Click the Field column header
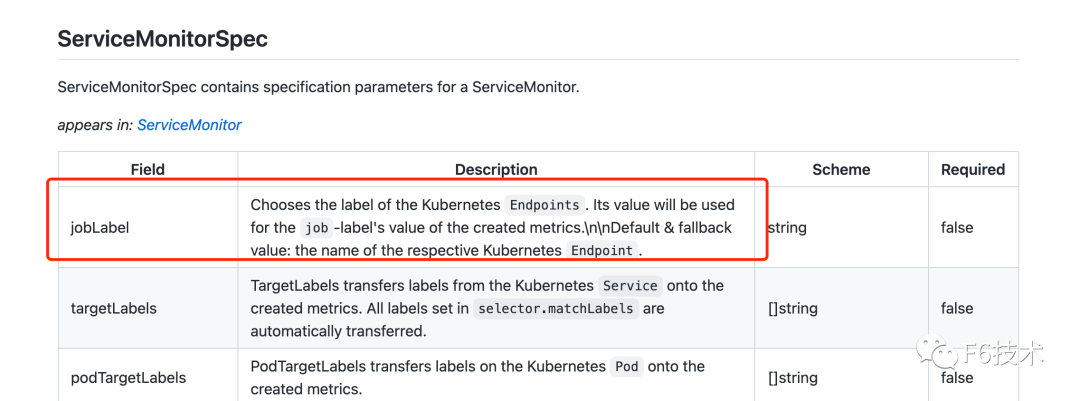The width and height of the screenshot is (1080, 401). point(148,169)
